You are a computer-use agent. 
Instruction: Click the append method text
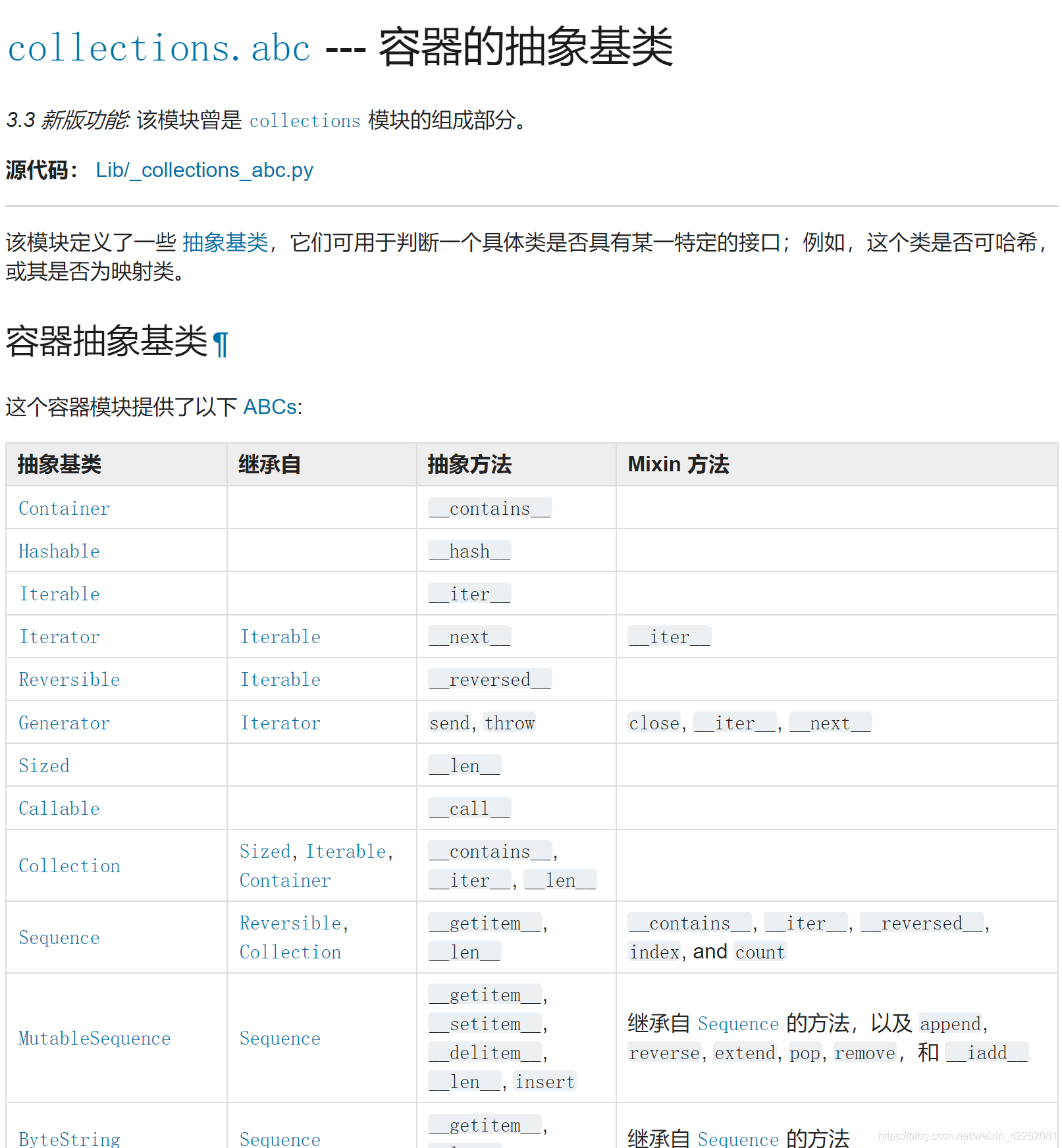[950, 1024]
